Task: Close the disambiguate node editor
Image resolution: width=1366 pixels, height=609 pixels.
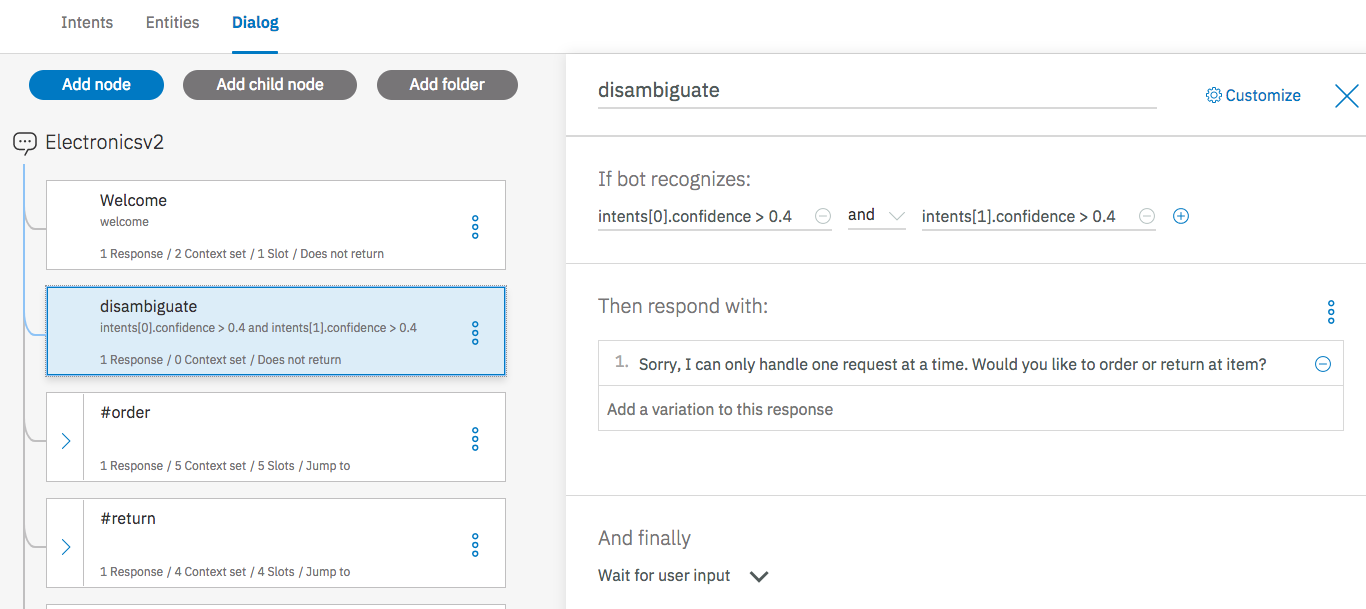Action: coord(1346,95)
